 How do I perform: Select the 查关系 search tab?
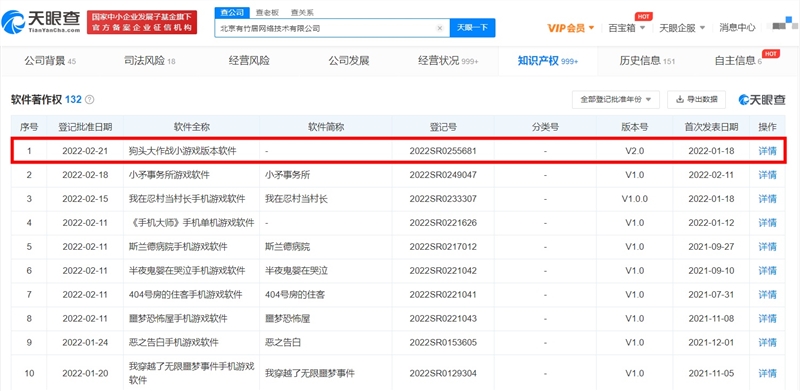click(302, 12)
